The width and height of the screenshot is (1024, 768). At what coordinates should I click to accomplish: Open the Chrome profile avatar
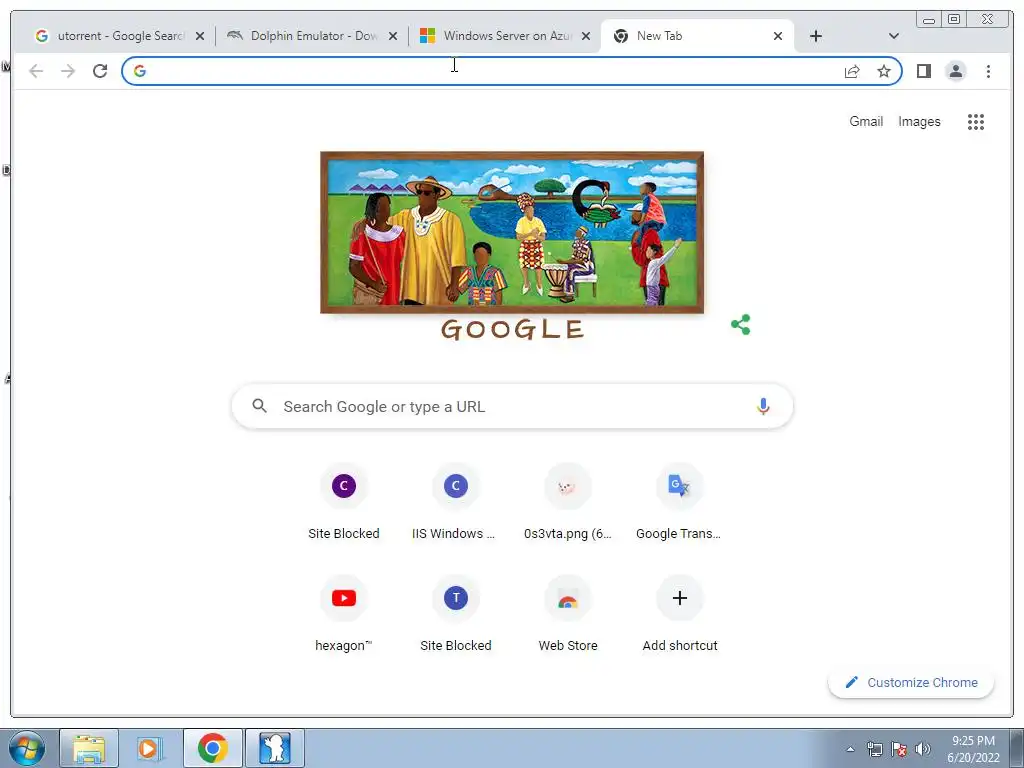955,71
